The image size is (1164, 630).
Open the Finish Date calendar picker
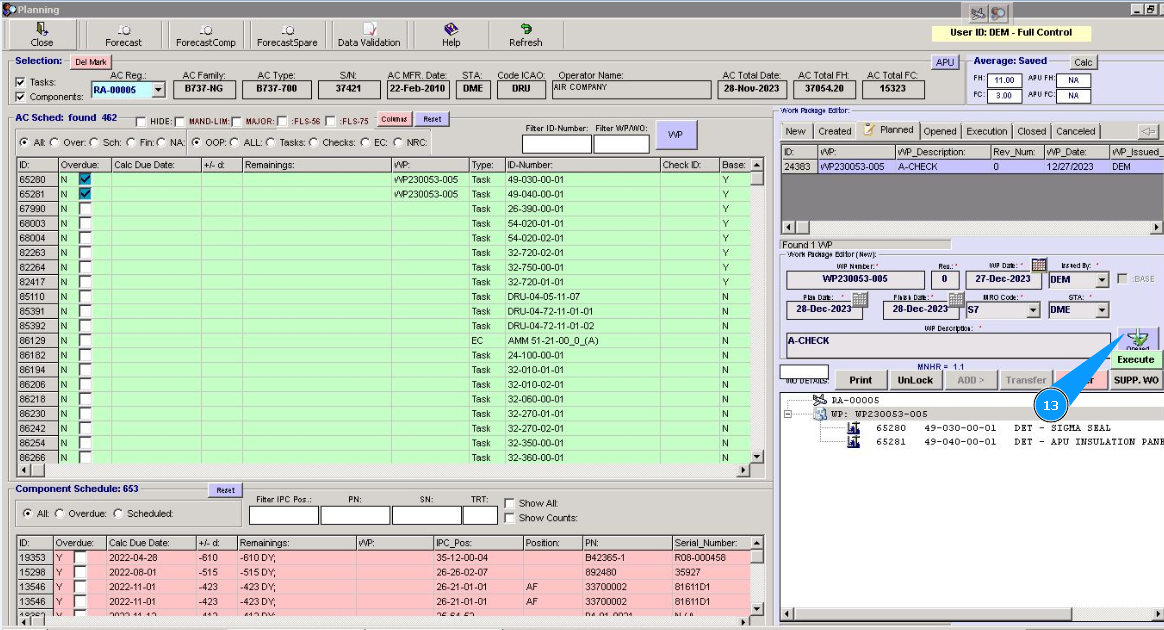click(x=956, y=300)
